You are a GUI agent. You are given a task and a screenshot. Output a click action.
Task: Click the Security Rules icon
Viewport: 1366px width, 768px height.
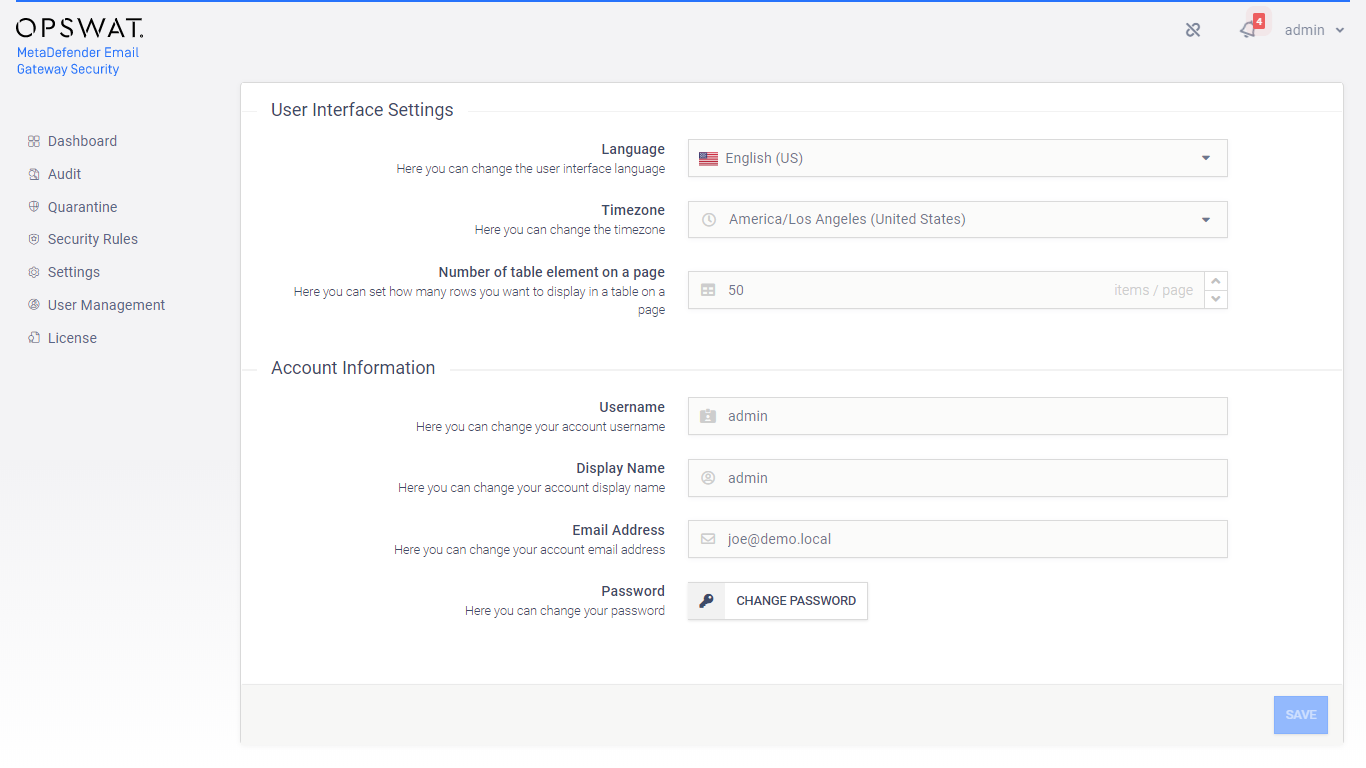[34, 239]
